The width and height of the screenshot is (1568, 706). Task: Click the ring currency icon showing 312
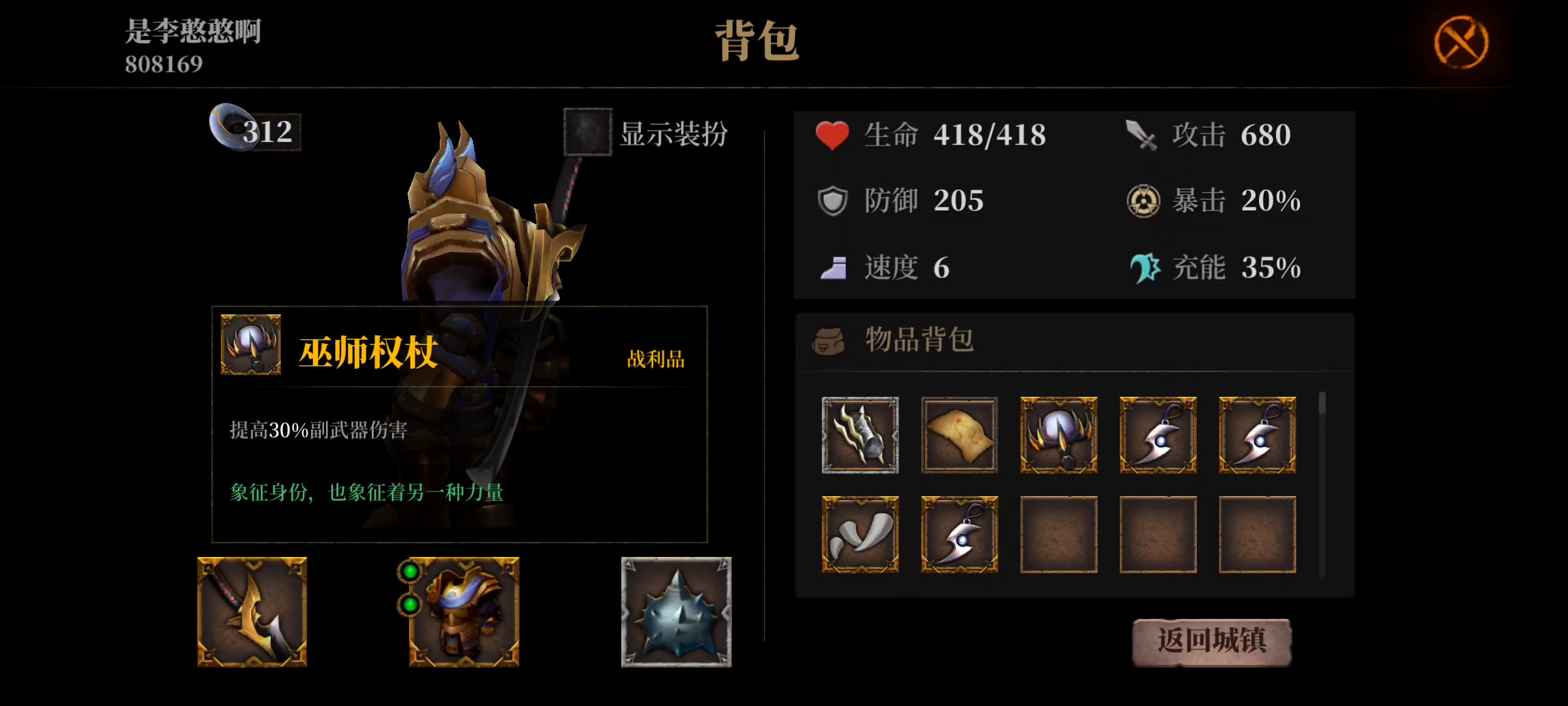(x=230, y=127)
